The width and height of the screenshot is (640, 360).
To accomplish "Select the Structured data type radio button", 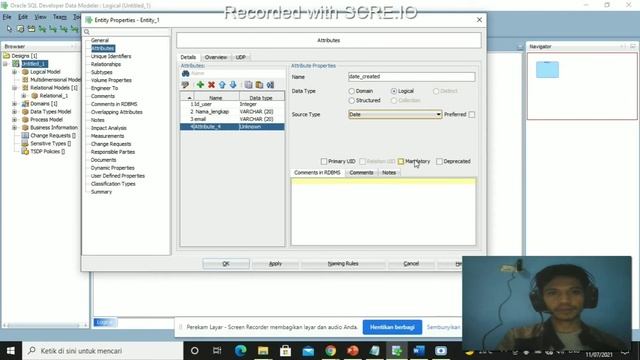I will tap(351, 100).
